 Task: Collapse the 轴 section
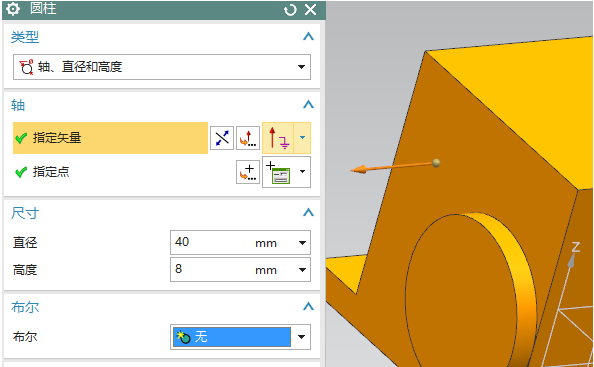308,105
